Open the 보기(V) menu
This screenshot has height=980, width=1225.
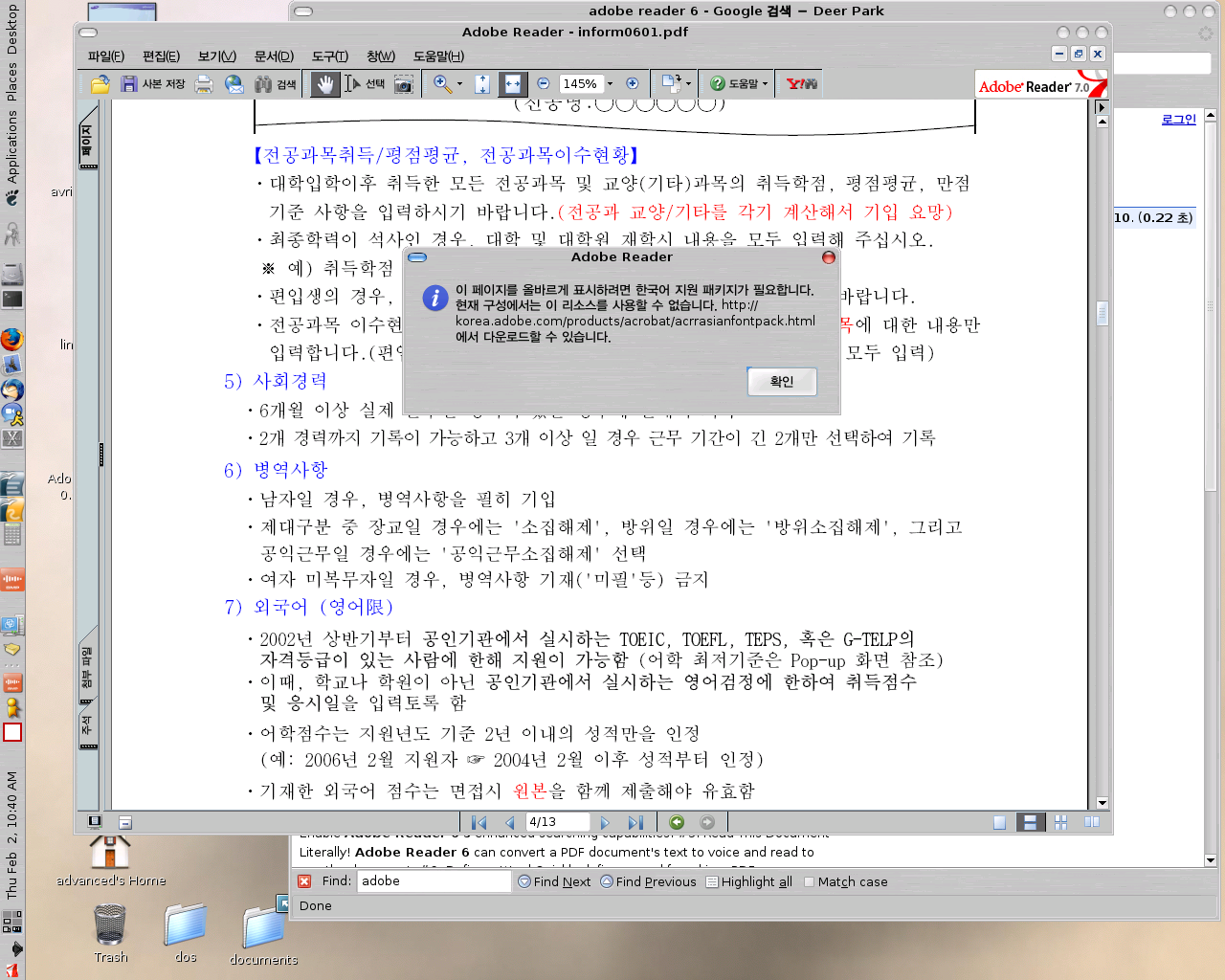point(216,56)
